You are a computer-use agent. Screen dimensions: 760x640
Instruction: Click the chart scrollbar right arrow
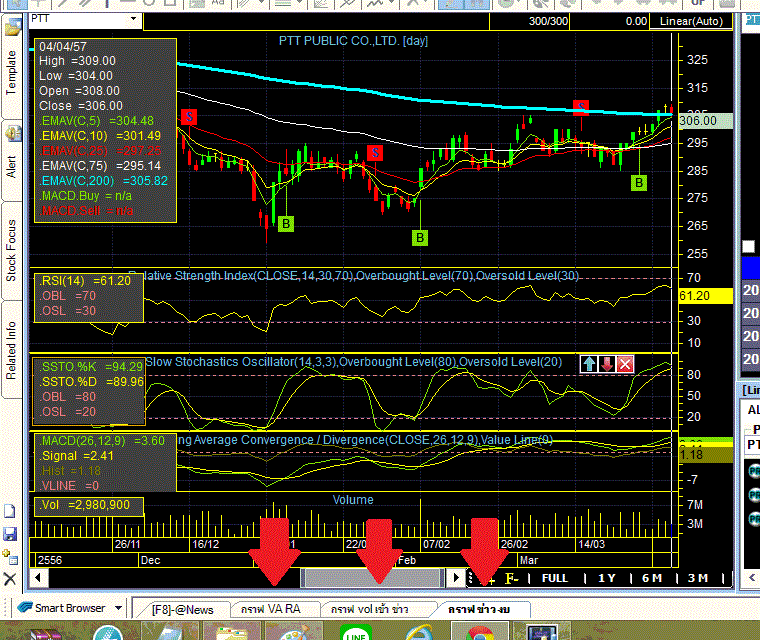[456, 577]
